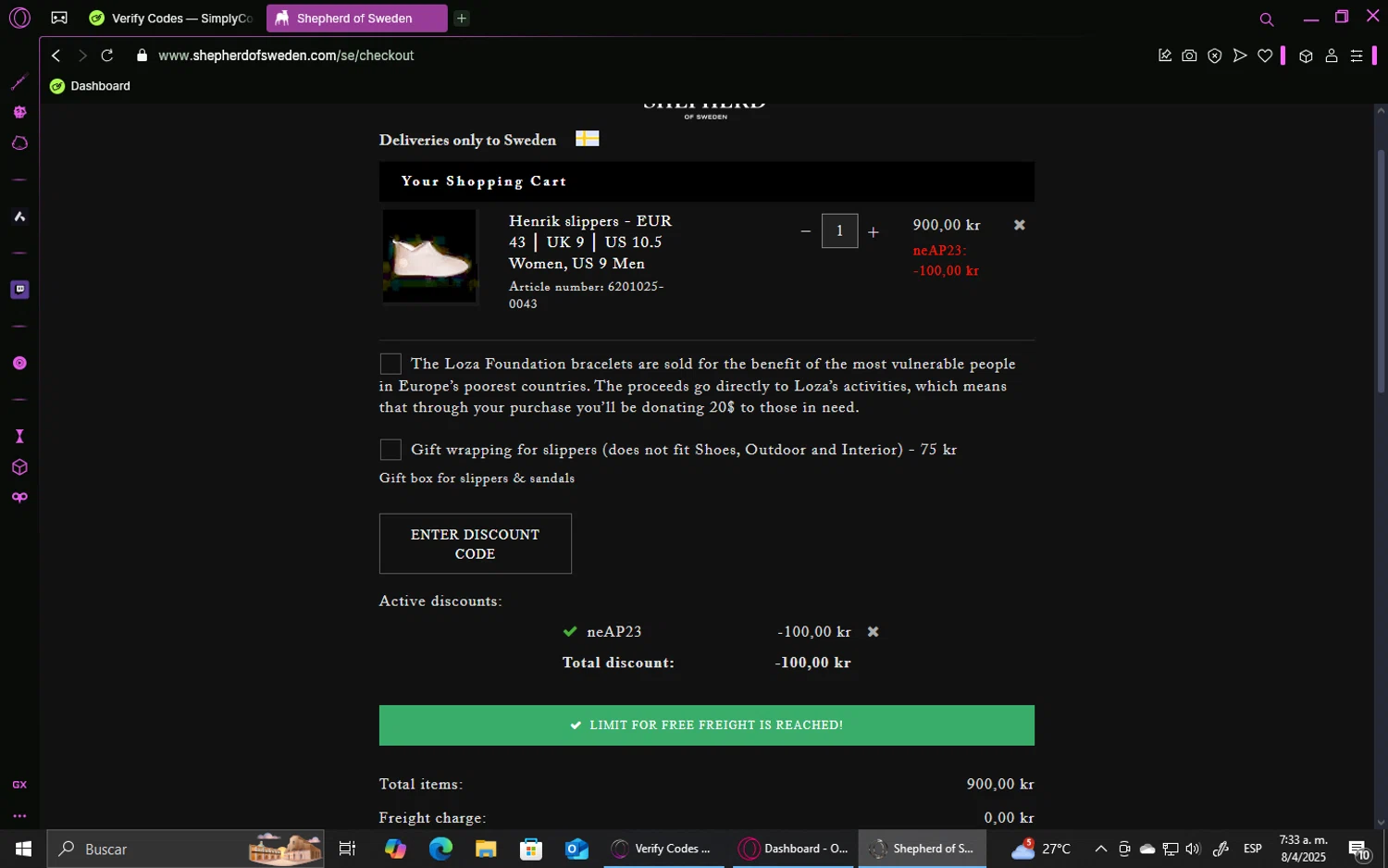Viewport: 1388px width, 868px height.
Task: Switch to Dashboard taskbar window
Action: [793, 849]
